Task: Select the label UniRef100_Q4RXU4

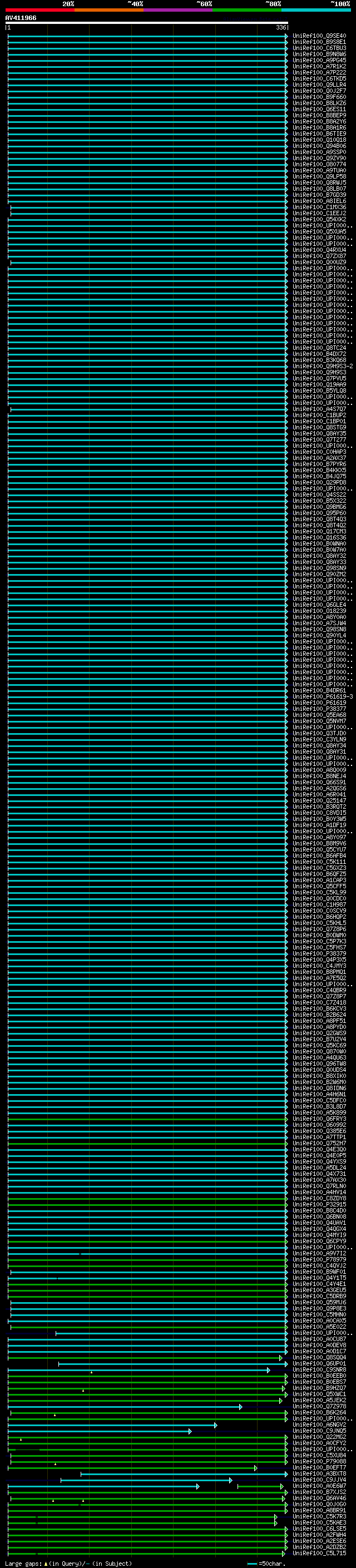Action: point(319,250)
